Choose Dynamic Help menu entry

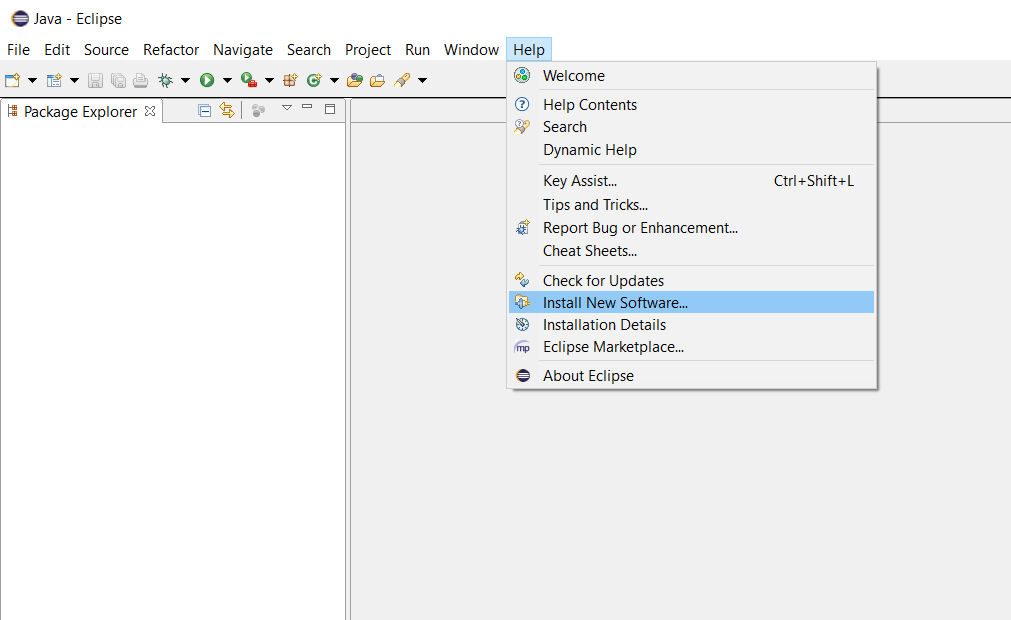click(691, 150)
